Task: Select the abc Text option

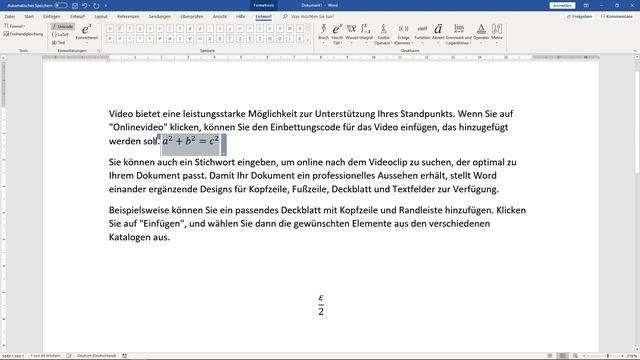Action: point(59,42)
